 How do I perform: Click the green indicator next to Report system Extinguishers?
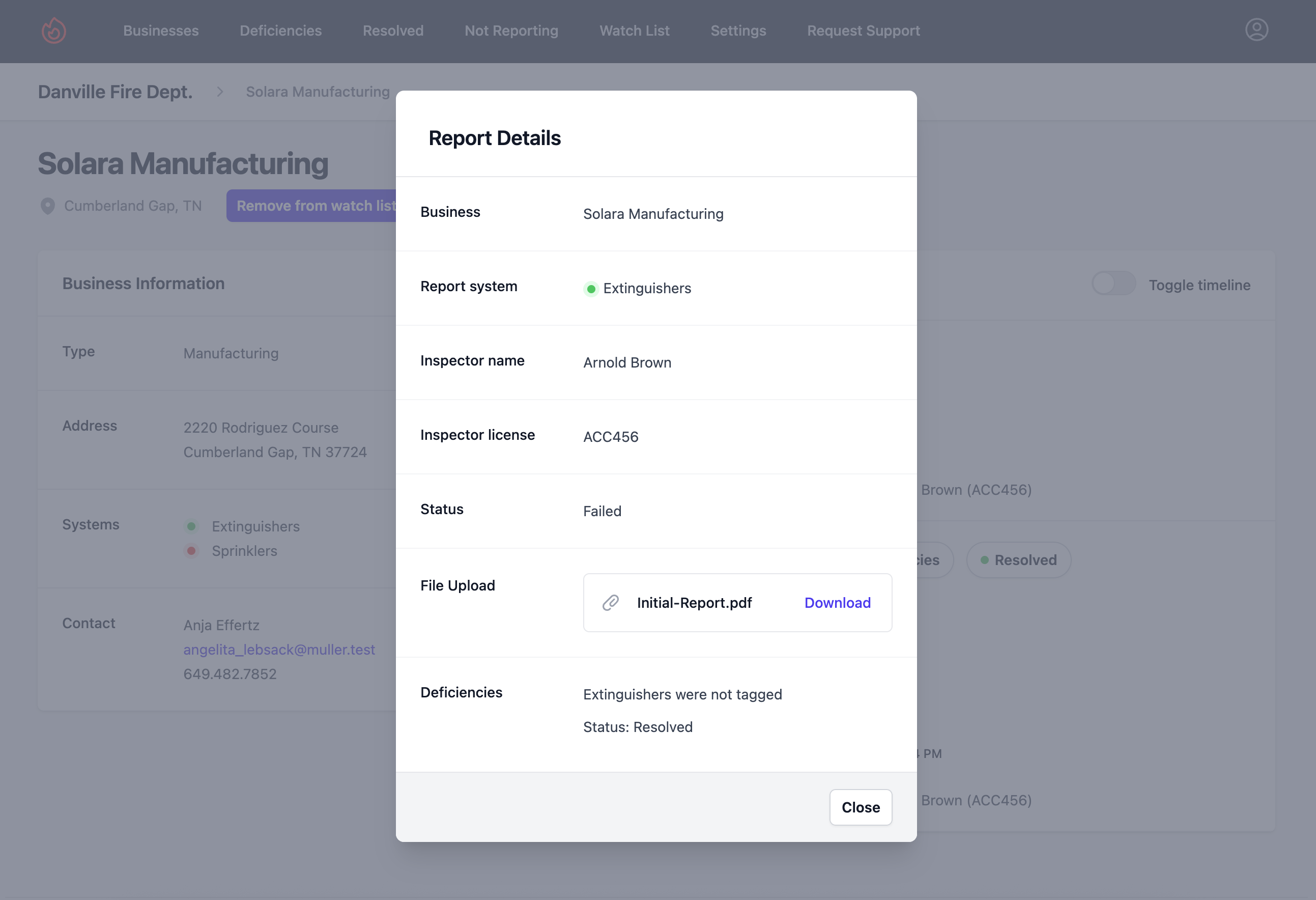591,289
